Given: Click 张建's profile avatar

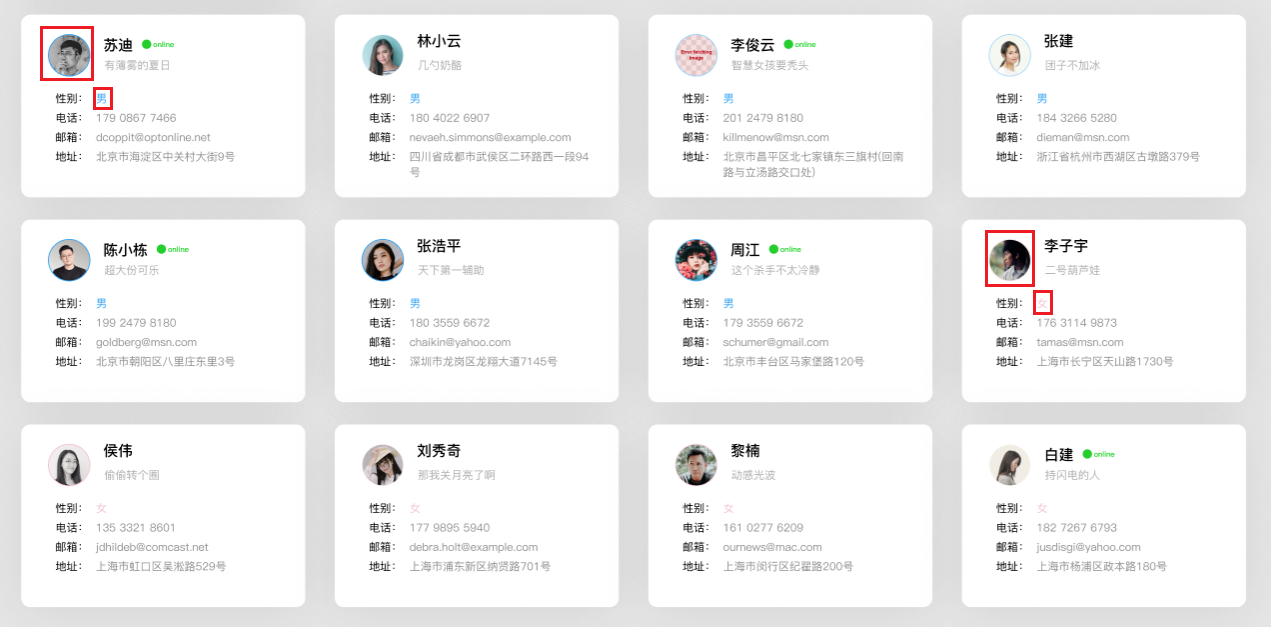Looking at the screenshot, I should pyautogui.click(x=1009, y=55).
